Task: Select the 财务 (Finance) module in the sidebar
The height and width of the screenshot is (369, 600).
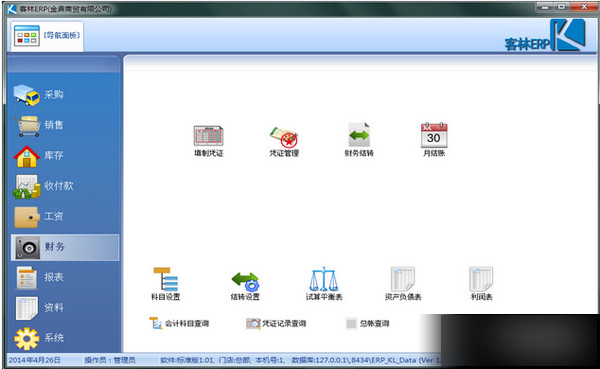Action: pos(65,247)
